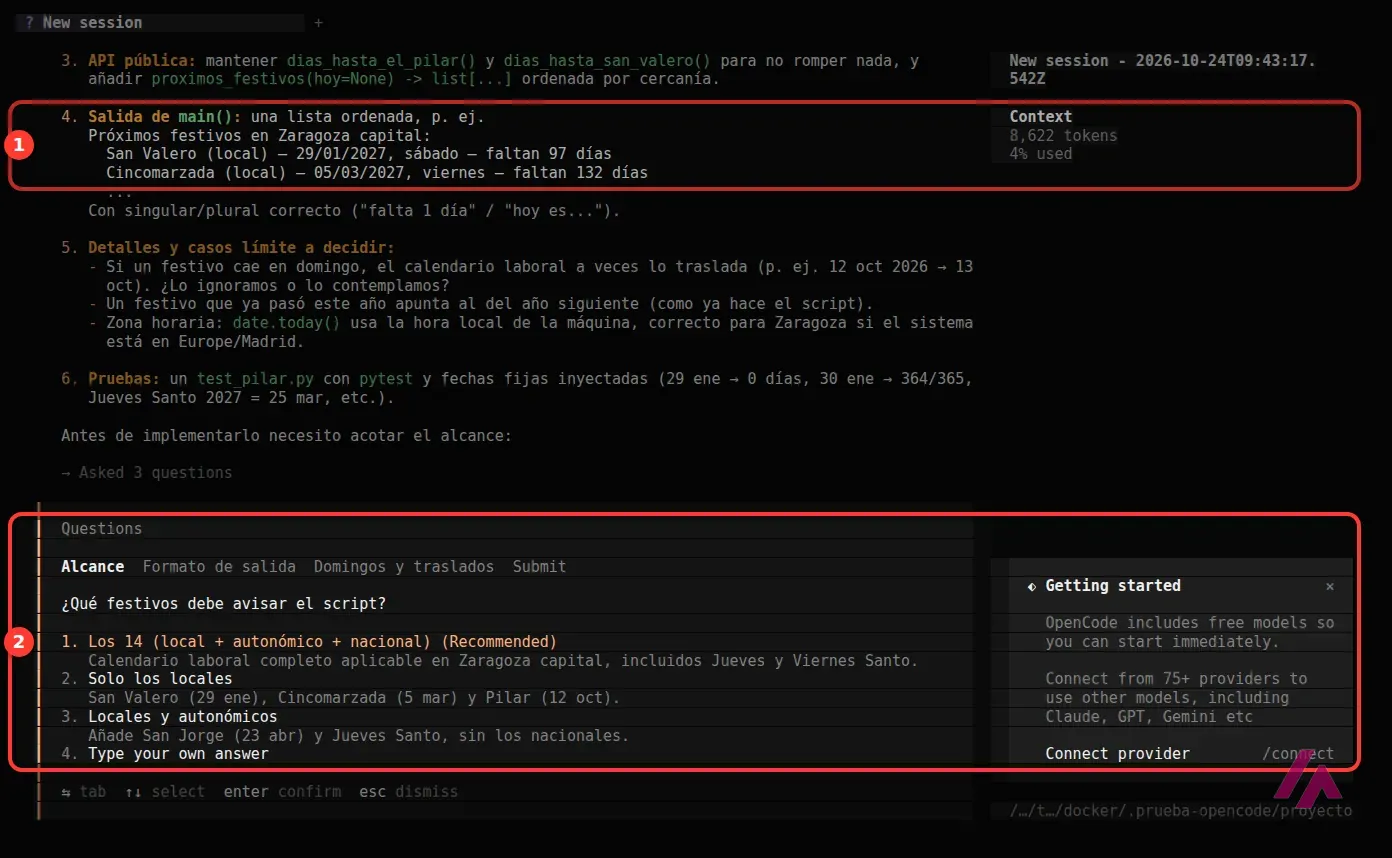Click the question ¿Qué festivos debe avisar el script?
This screenshot has height=858, width=1392.
(x=223, y=603)
